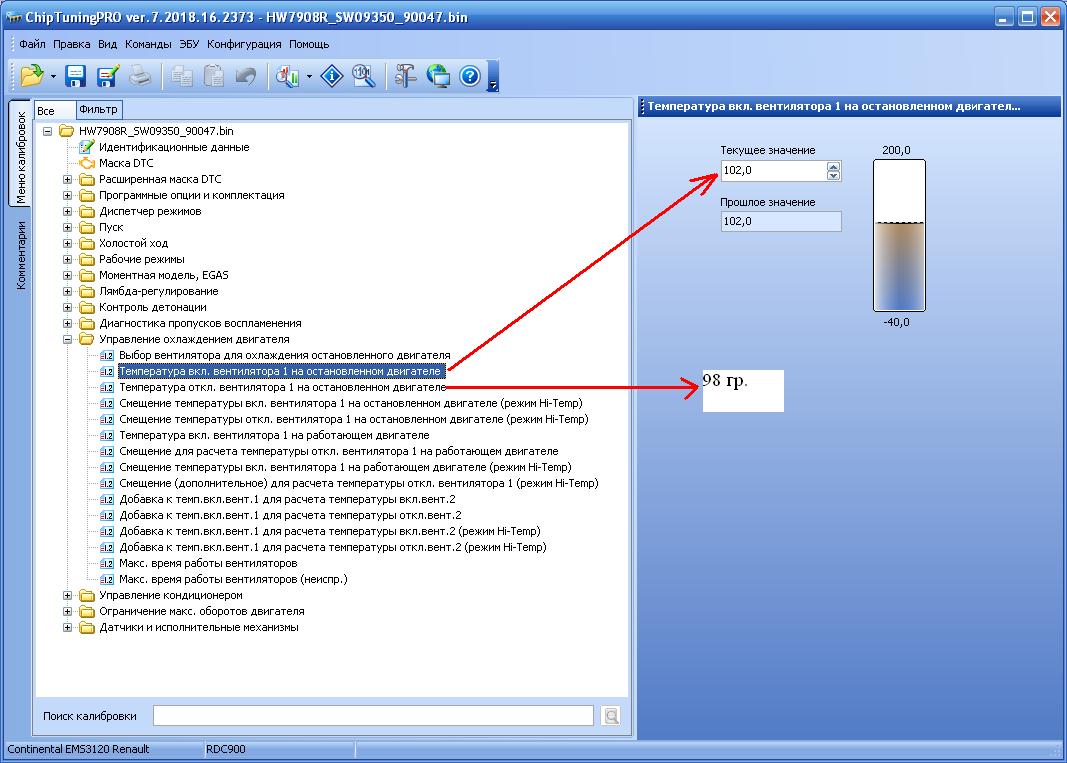Open the ЭБУ menu

(189, 44)
